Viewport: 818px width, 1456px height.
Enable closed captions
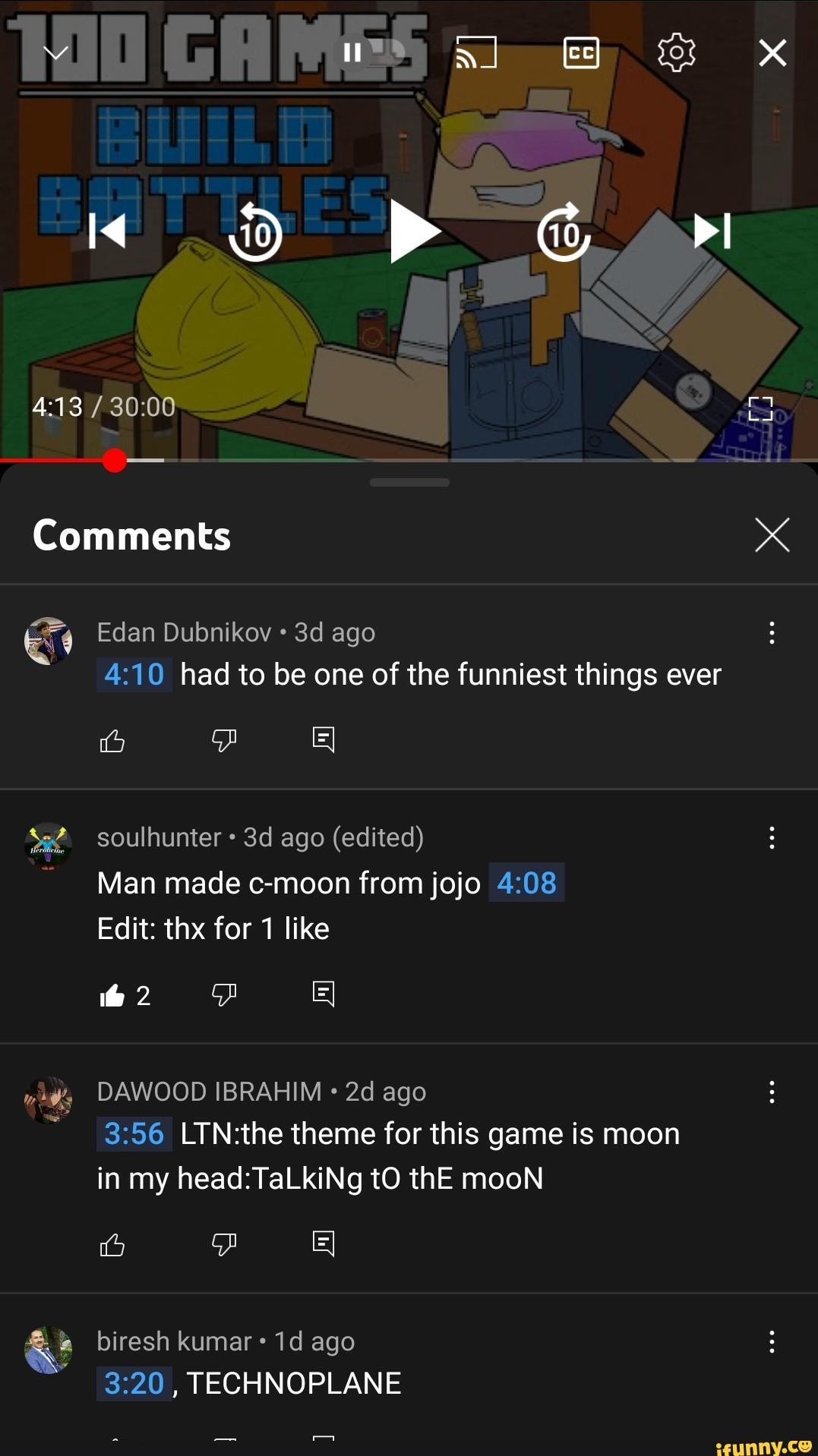point(581,52)
